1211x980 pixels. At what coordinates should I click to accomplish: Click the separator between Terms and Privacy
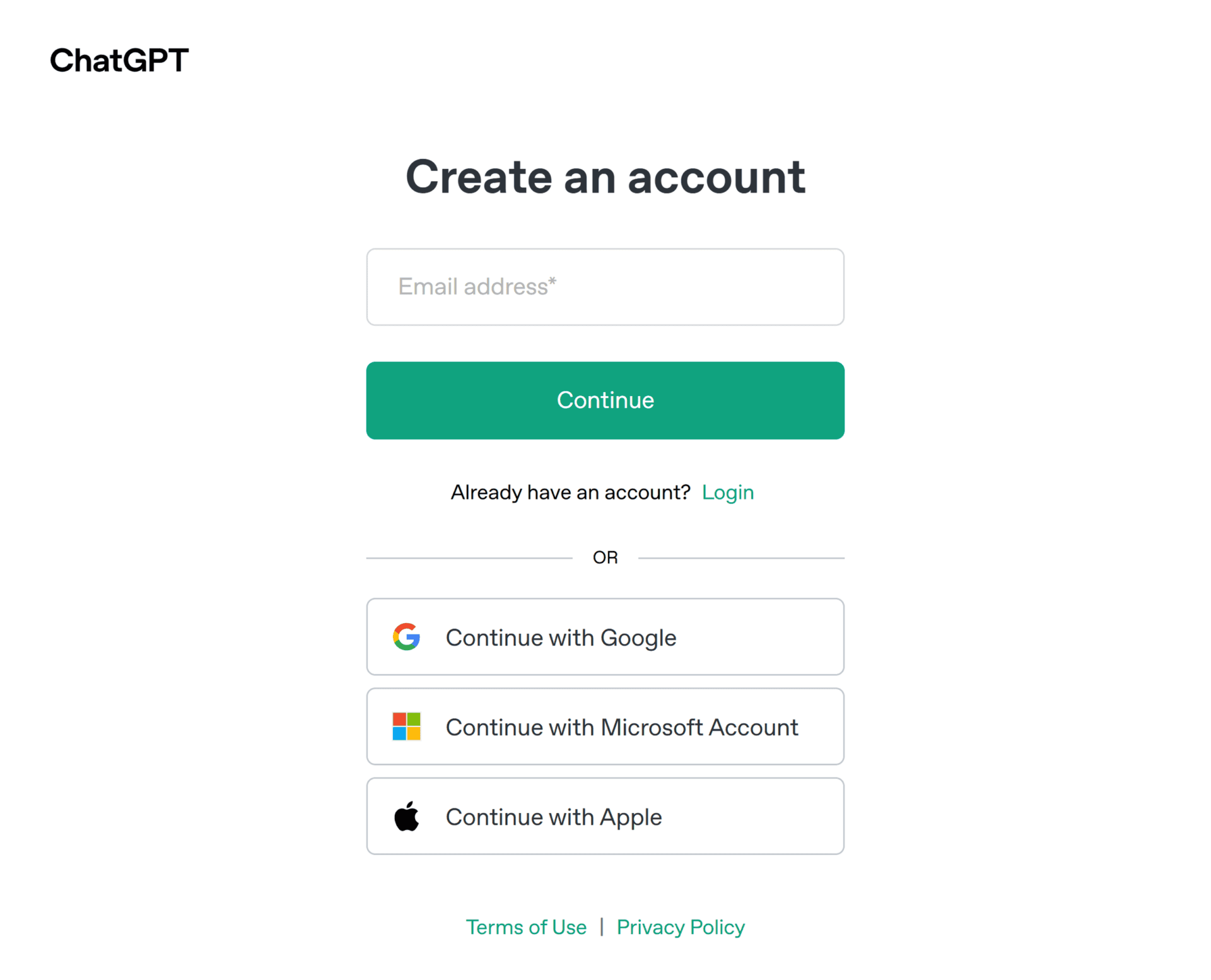pos(602,926)
